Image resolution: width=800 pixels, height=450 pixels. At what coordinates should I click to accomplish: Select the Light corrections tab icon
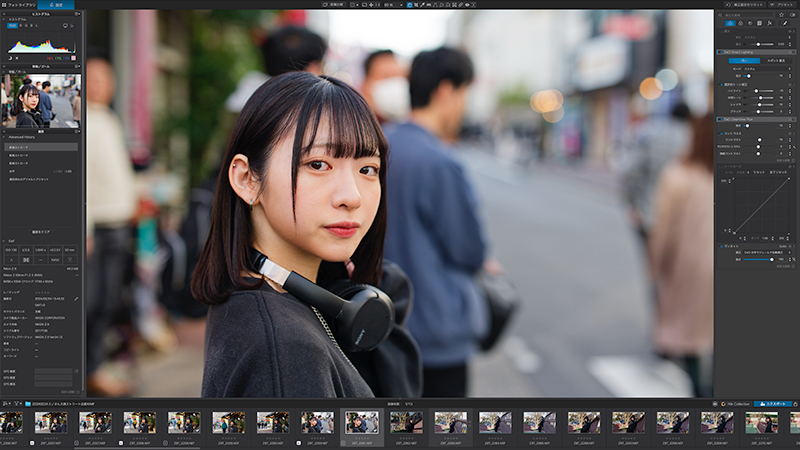coord(730,23)
